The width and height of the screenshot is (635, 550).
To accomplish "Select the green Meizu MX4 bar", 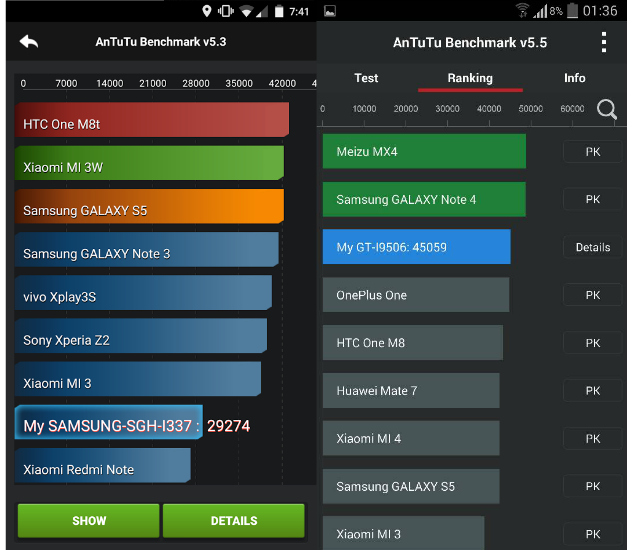I will pos(424,151).
